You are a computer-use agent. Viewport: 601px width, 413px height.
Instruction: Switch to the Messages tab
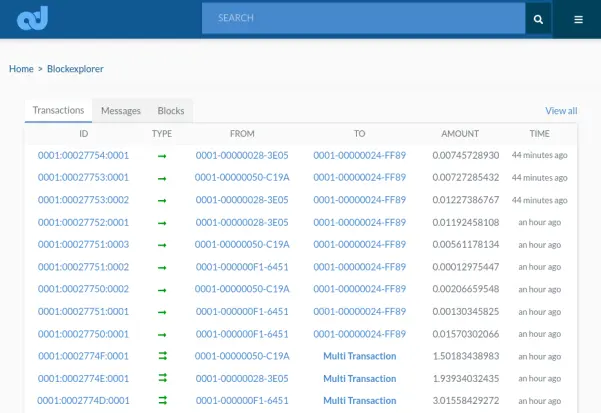pos(121,111)
